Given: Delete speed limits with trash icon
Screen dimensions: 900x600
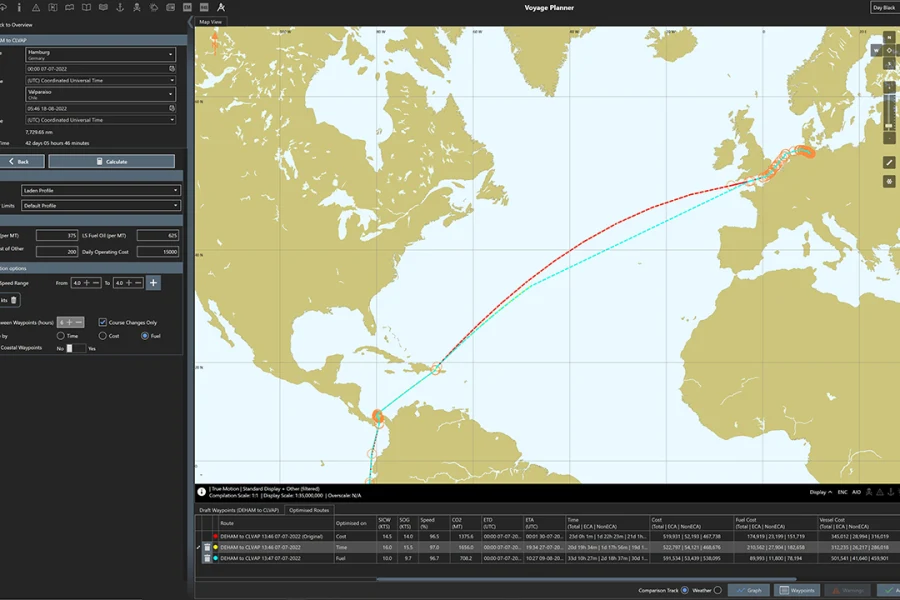Looking at the screenshot, I should click(14, 299).
